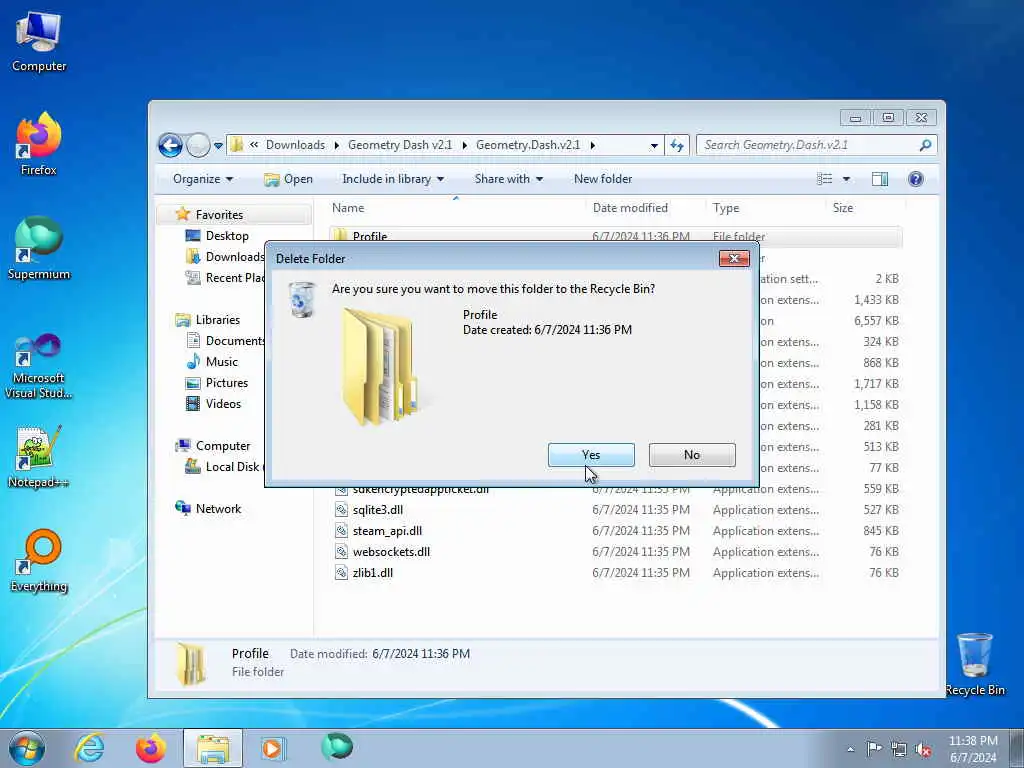Image resolution: width=1024 pixels, height=768 pixels.
Task: Select Local Disk under Computer
Action: [x=225, y=466]
